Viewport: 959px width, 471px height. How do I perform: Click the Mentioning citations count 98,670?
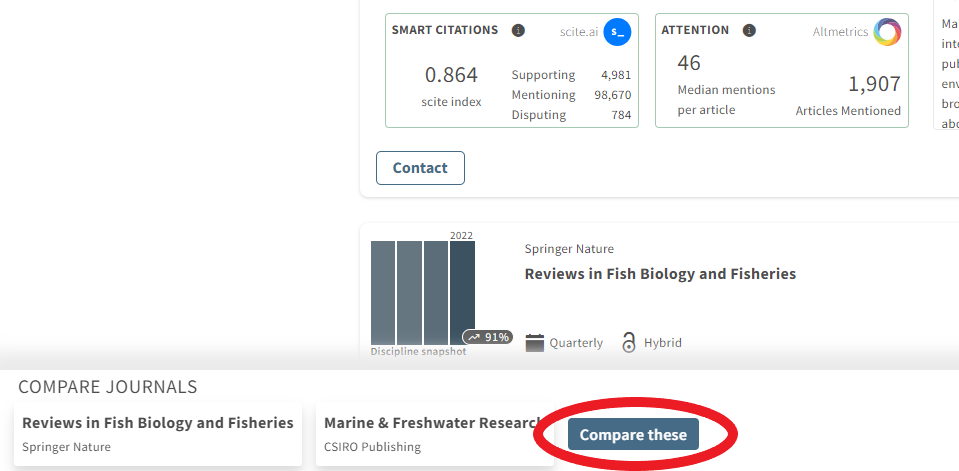612,95
